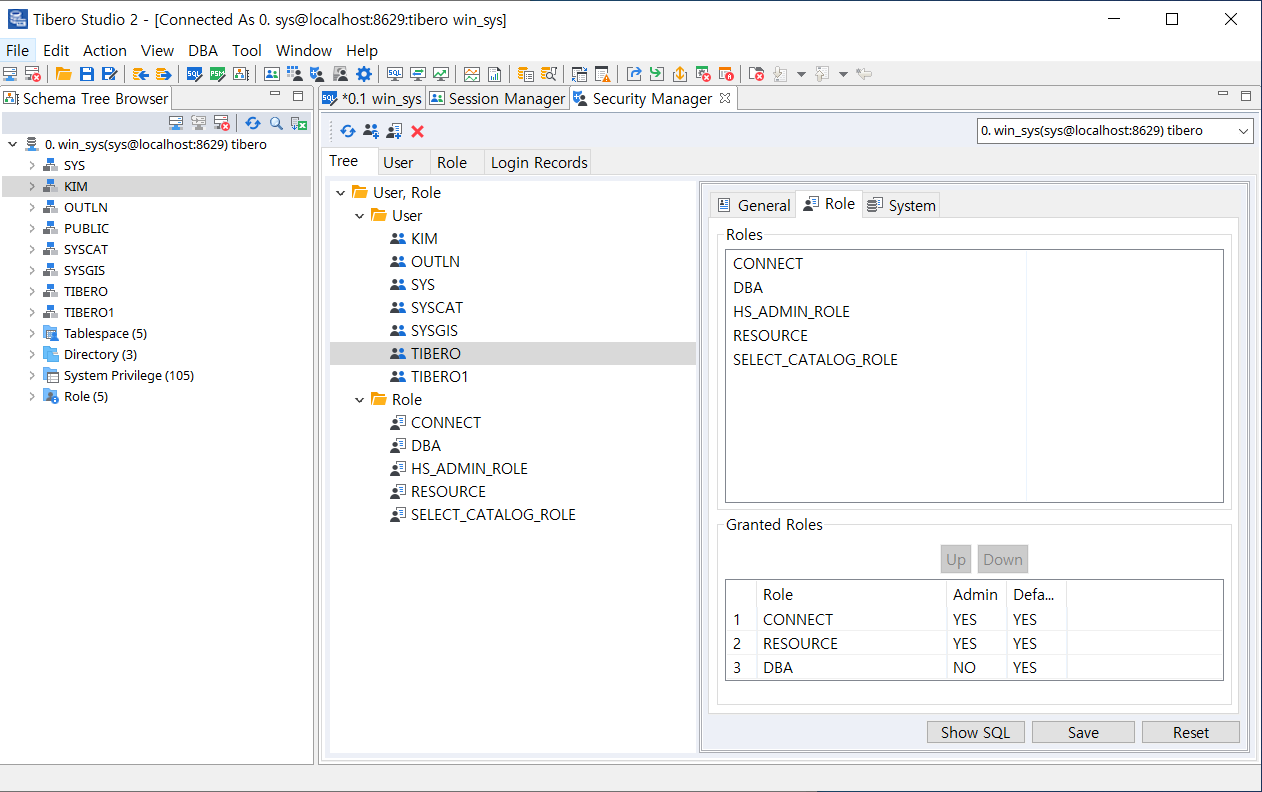Click the Admin column header
The image size is (1262, 792).
click(x=975, y=594)
